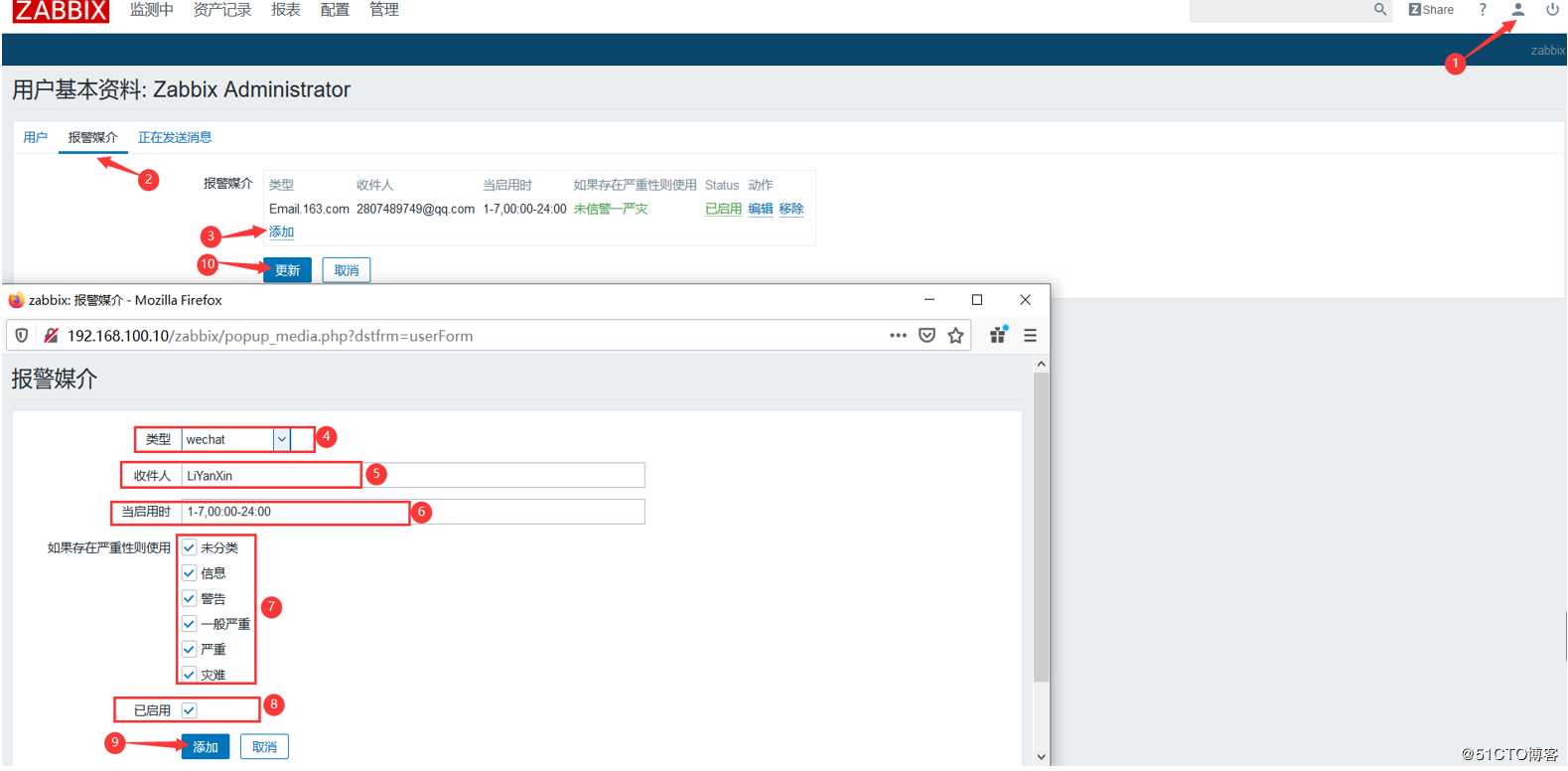Click the Firefox gift what's new icon
The width and height of the screenshot is (1568, 771).
point(998,335)
